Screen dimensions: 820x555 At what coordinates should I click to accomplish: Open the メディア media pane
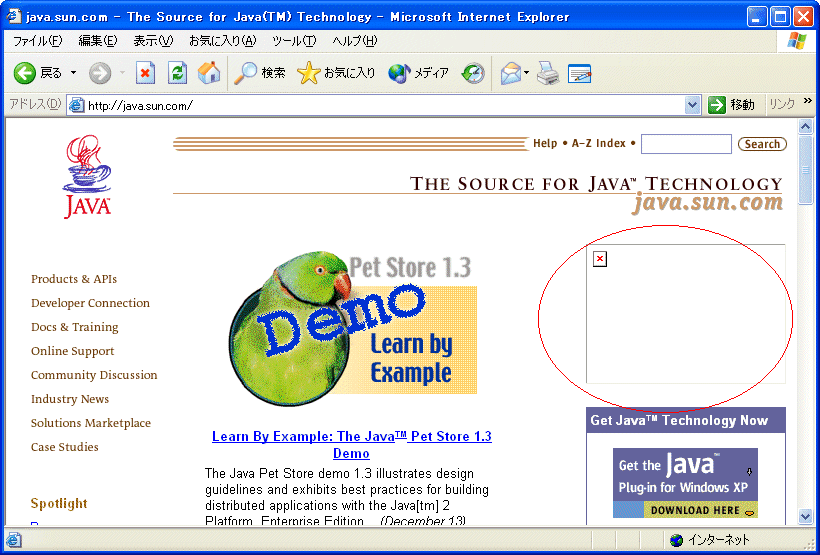click(418, 73)
